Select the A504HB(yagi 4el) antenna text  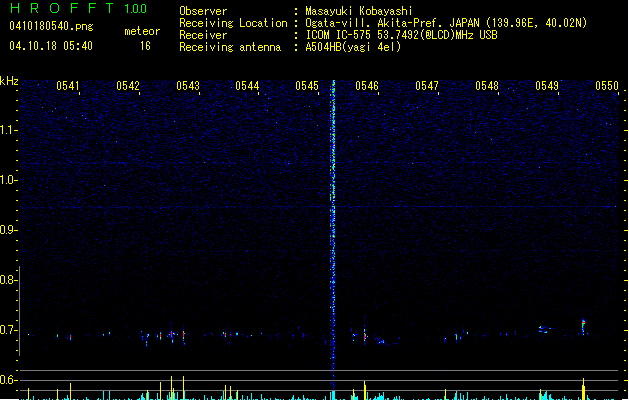click(x=353, y=47)
